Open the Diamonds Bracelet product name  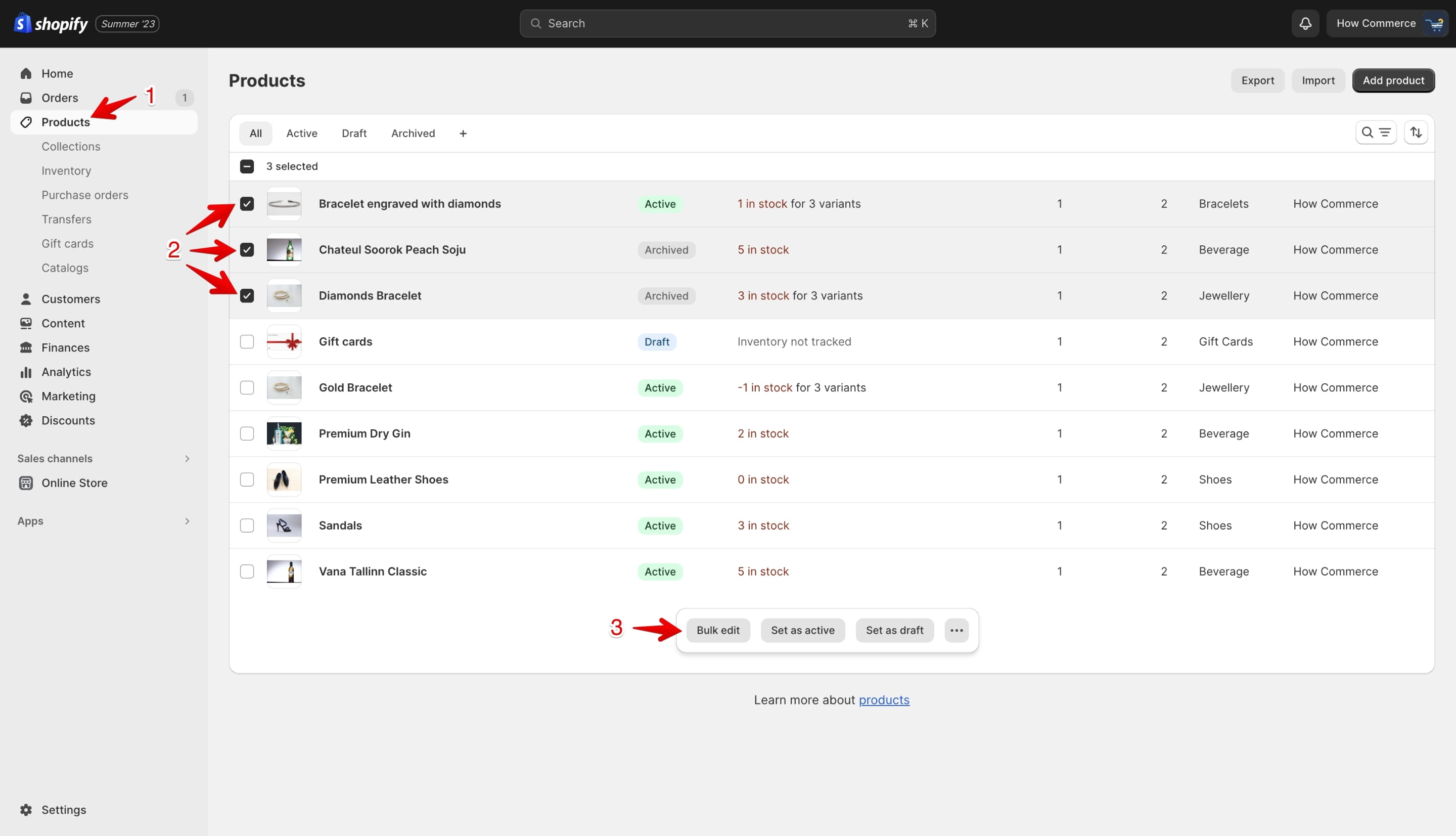(x=370, y=296)
